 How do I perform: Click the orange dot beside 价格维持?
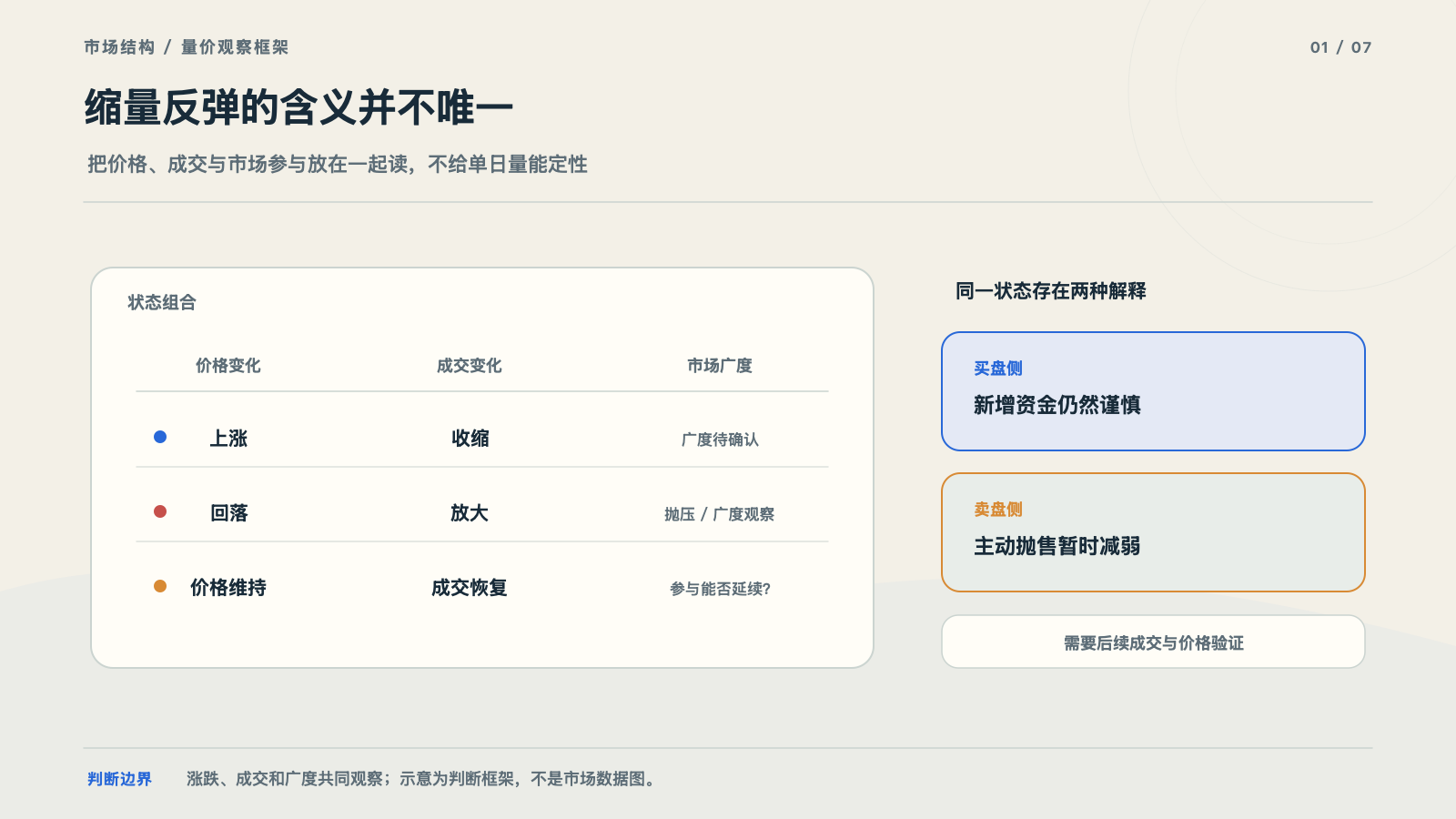[x=160, y=586]
